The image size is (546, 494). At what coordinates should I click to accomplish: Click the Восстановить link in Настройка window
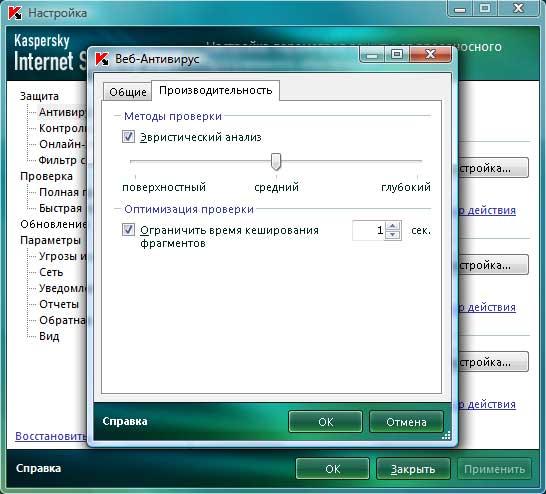[51, 436]
